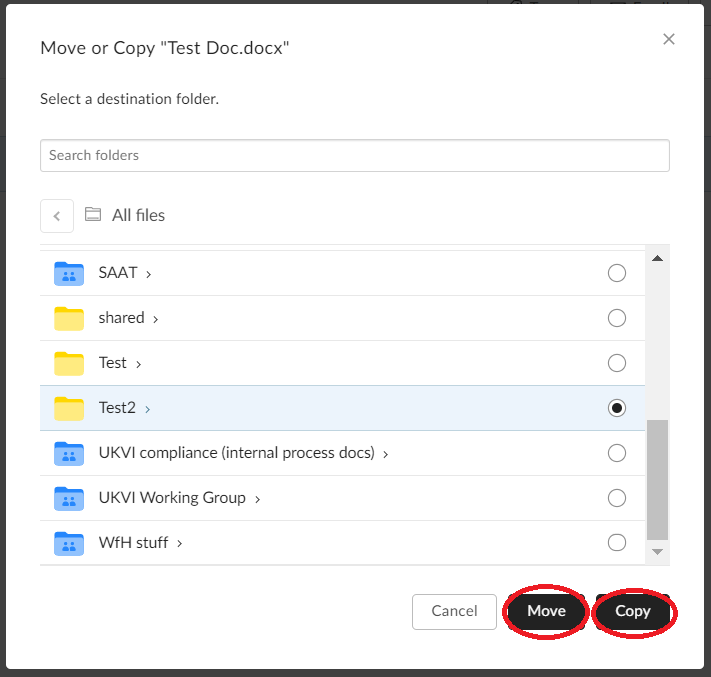The width and height of the screenshot is (711, 677).
Task: Click the folder list scrollbar thumb
Action: [657, 480]
